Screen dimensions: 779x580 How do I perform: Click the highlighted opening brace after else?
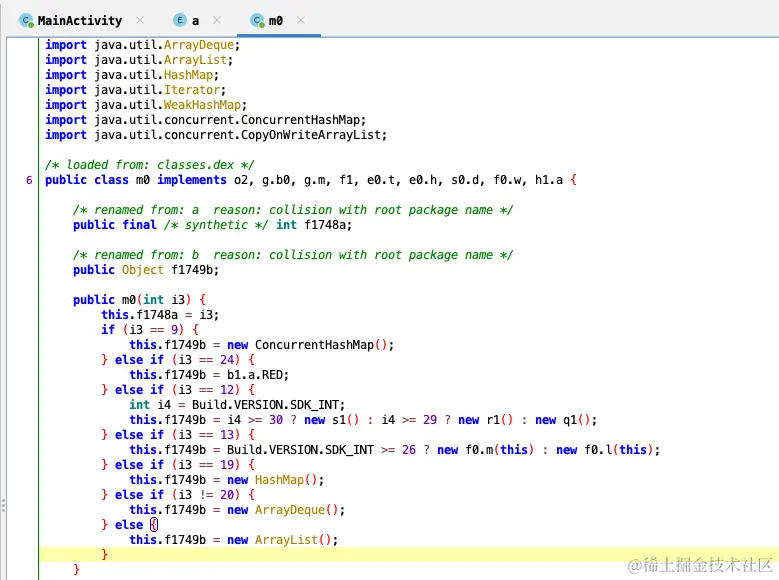pyautogui.click(x=154, y=525)
